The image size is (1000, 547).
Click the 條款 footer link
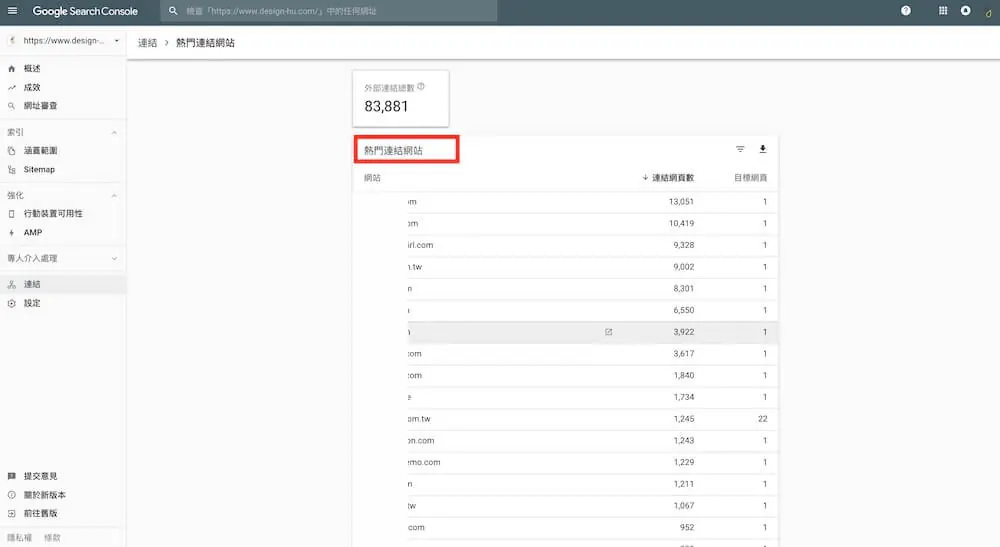click(x=52, y=537)
